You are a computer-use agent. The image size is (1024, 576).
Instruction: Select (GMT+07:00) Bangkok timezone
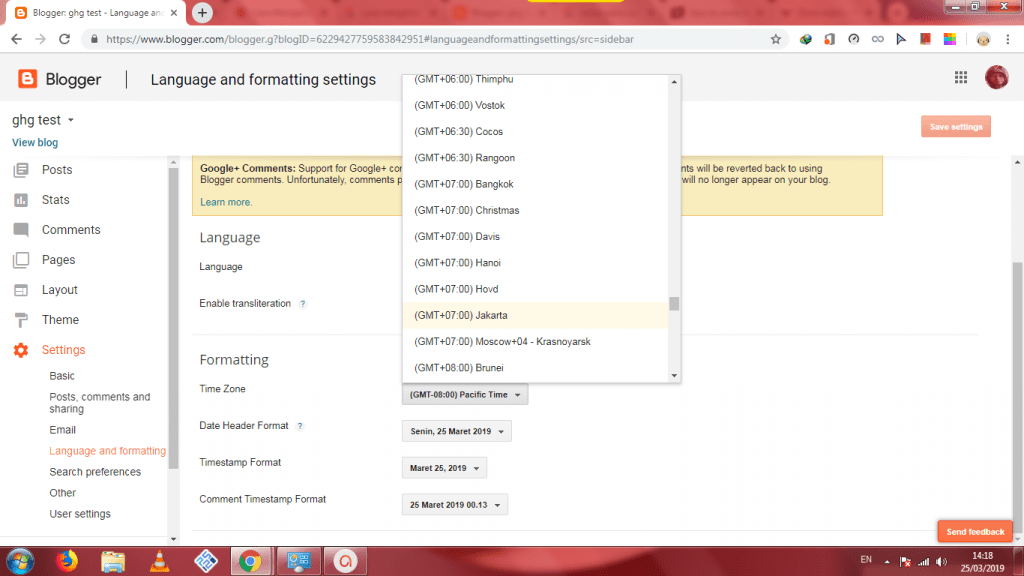536,184
